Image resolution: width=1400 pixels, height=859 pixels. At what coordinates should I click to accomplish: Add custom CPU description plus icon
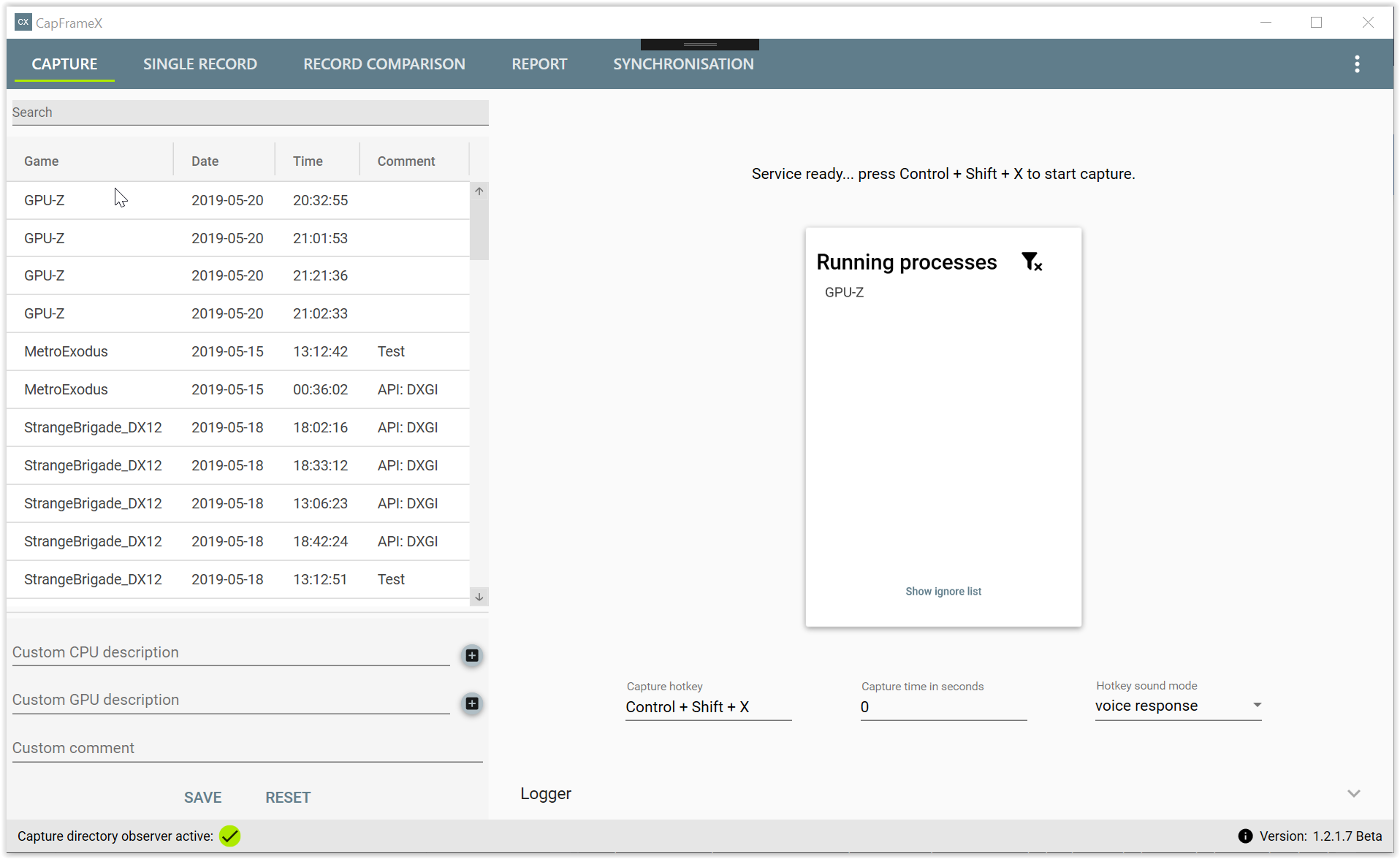pos(472,655)
